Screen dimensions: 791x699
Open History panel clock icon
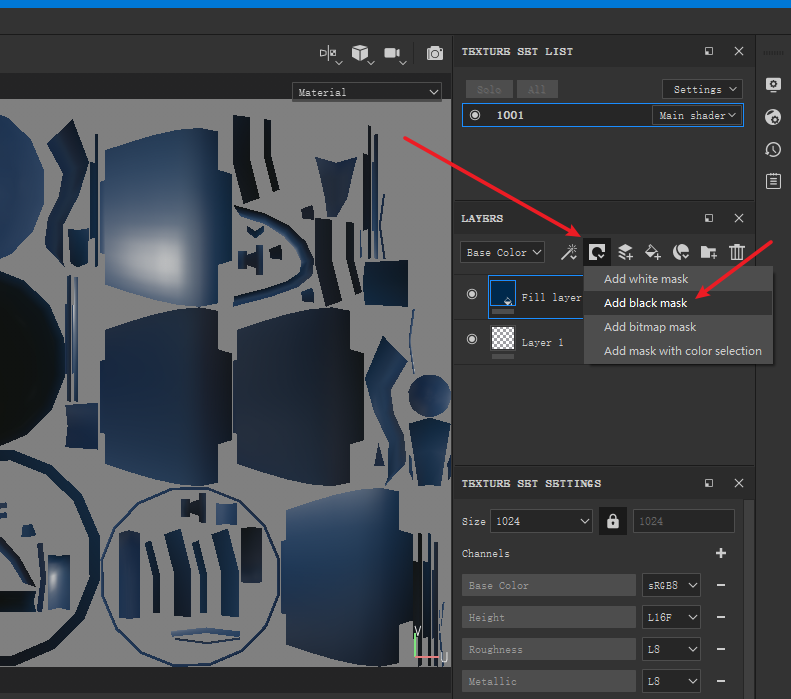click(x=773, y=150)
